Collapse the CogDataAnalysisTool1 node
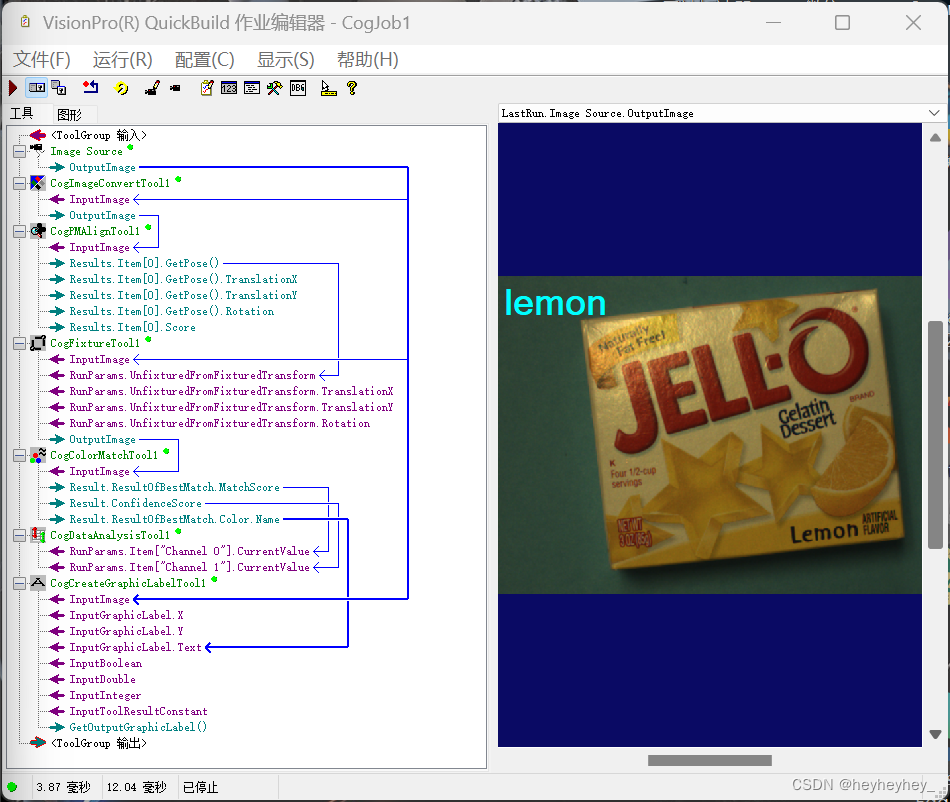The width and height of the screenshot is (950, 802). [x=19, y=535]
